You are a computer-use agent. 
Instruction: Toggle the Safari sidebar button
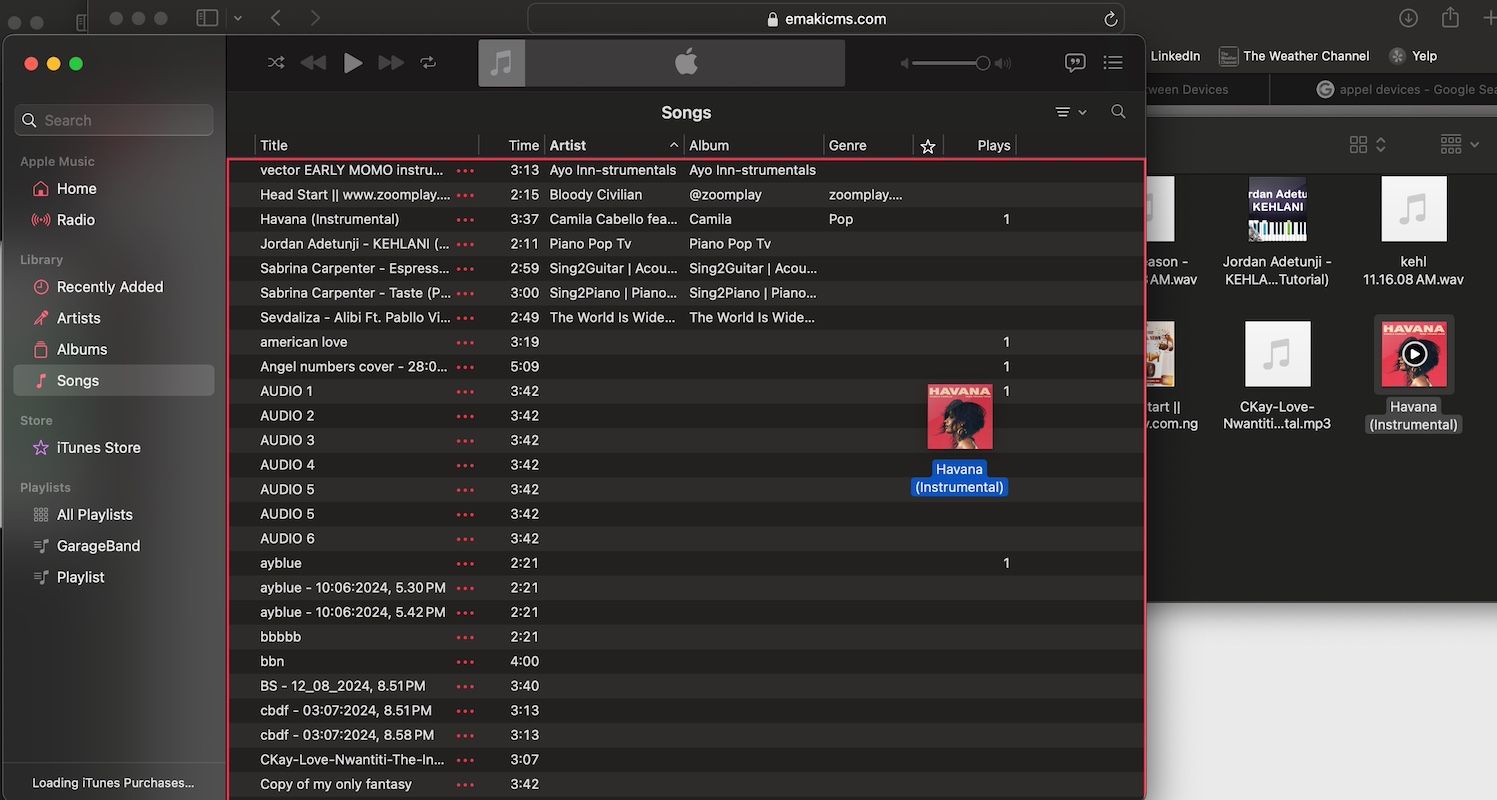207,18
